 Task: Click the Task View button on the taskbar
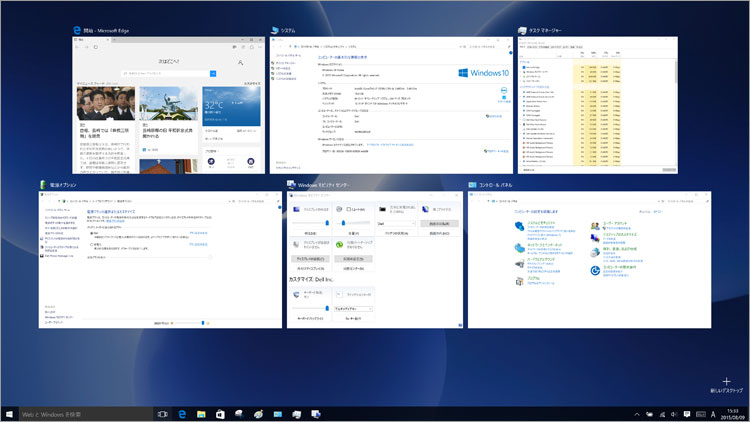click(163, 414)
